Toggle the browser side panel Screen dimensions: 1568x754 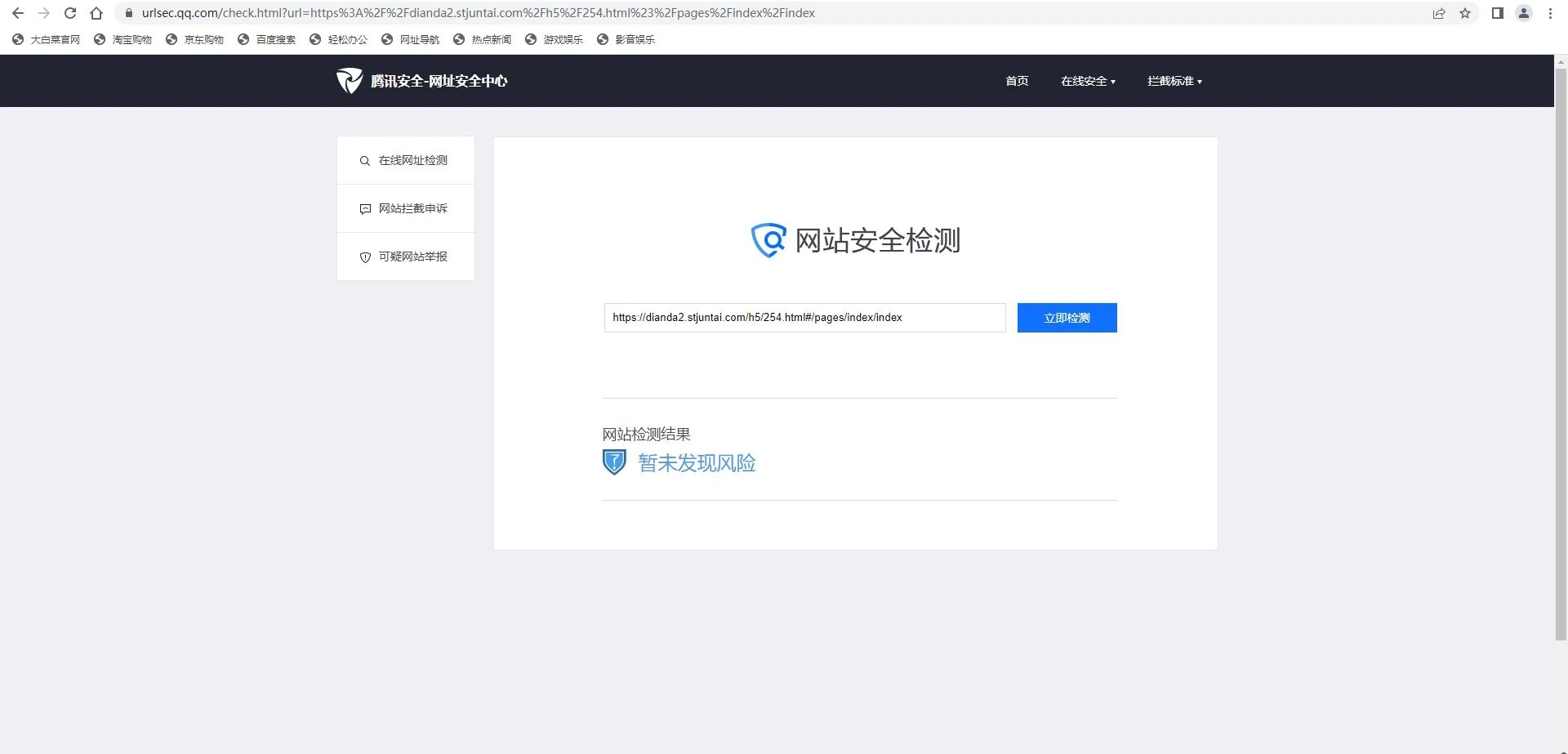click(1498, 13)
